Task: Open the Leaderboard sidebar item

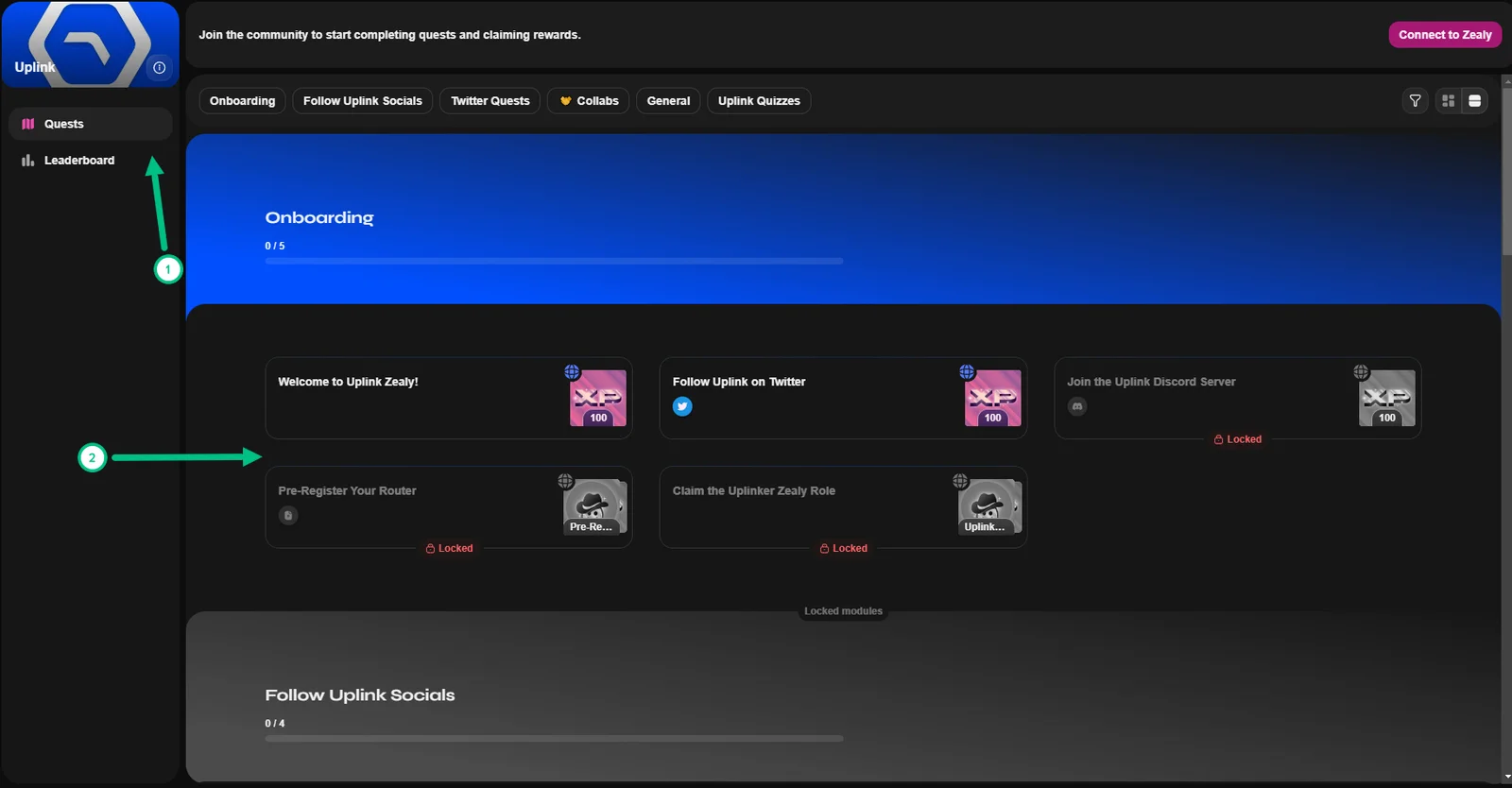Action: point(90,161)
